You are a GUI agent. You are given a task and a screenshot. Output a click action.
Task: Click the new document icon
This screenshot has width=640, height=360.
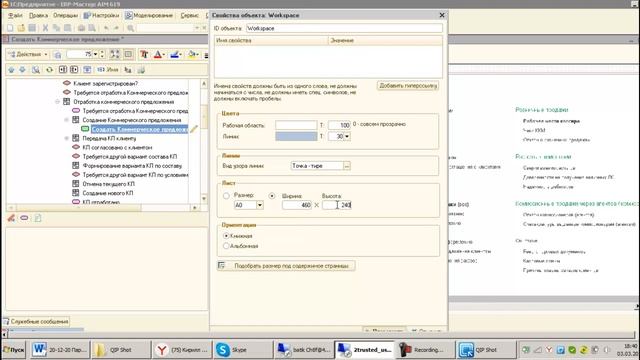(x=10, y=28)
